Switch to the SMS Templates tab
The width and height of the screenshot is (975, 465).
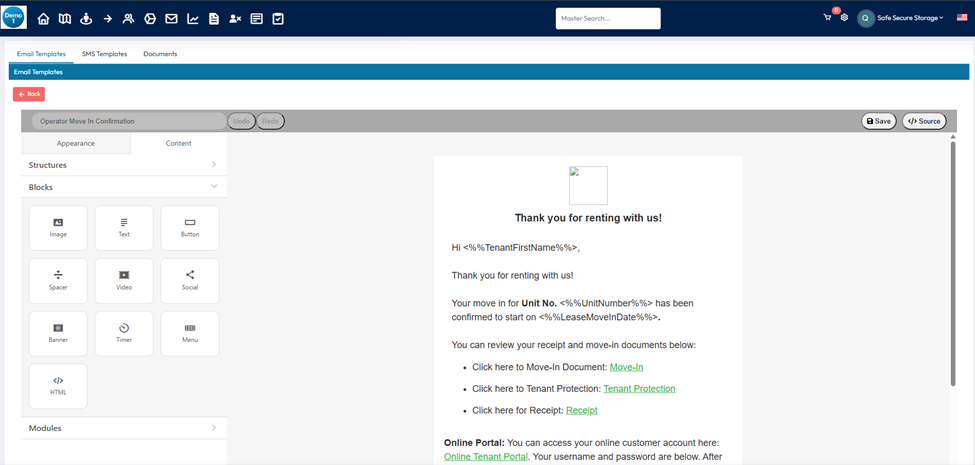(104, 54)
